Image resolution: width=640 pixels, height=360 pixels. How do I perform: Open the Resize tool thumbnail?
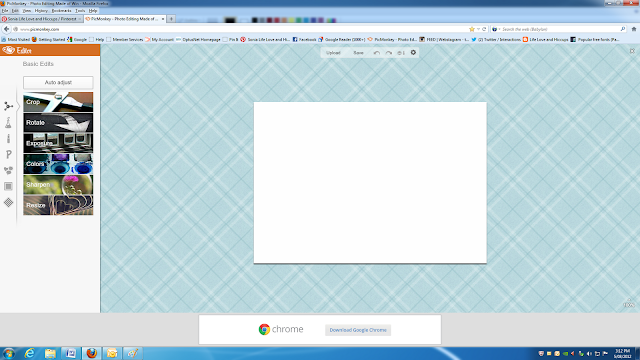point(58,205)
